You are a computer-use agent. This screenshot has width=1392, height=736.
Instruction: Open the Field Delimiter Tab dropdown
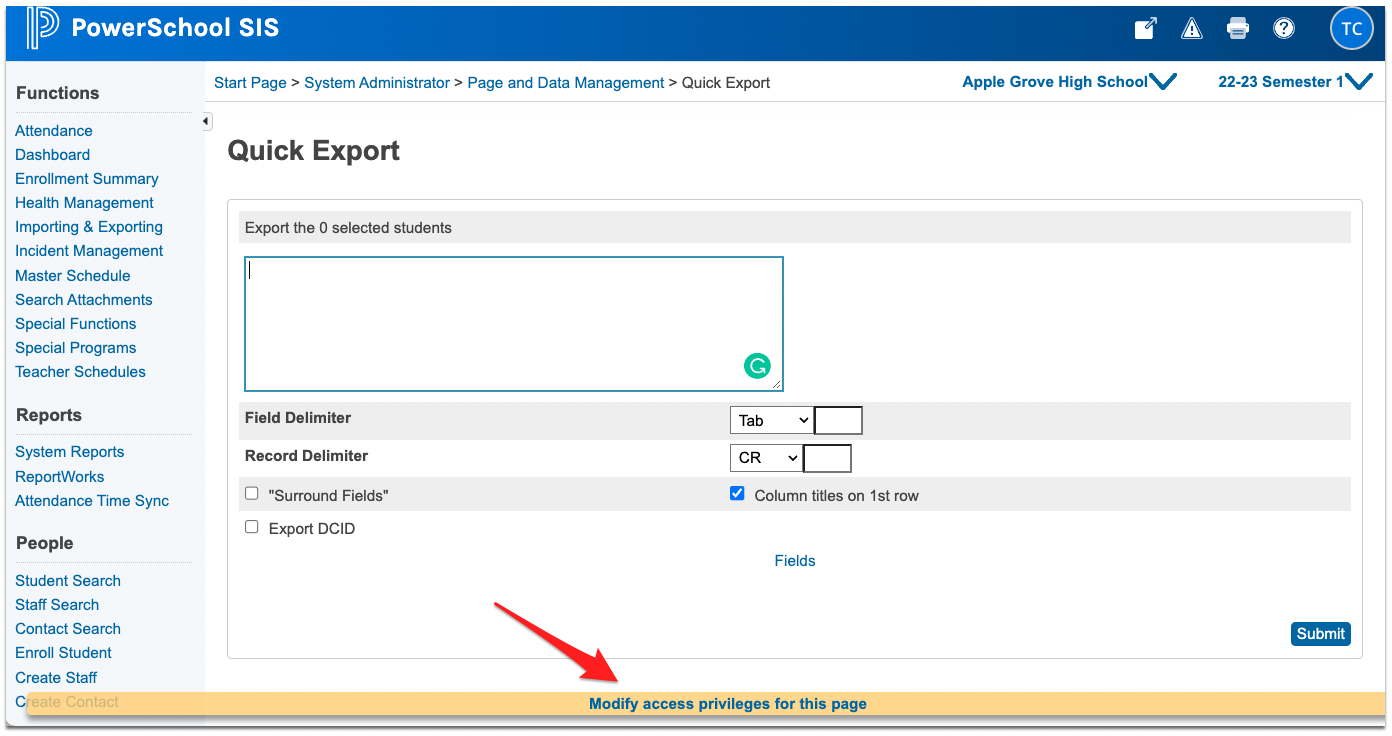[x=771, y=421]
